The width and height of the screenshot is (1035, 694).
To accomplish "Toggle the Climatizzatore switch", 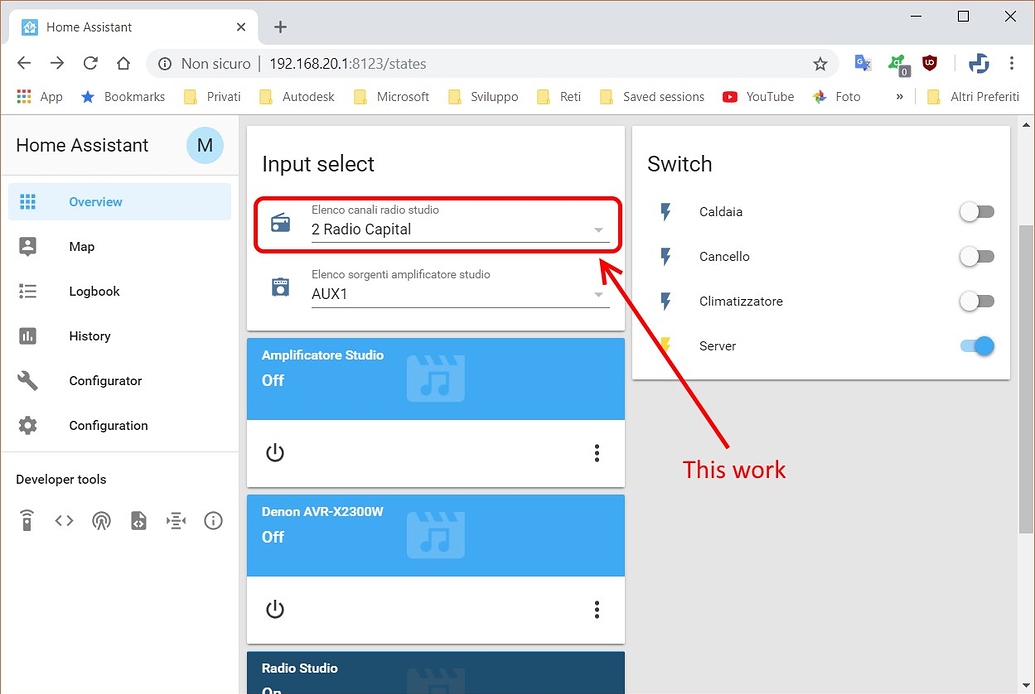I will tap(976, 301).
